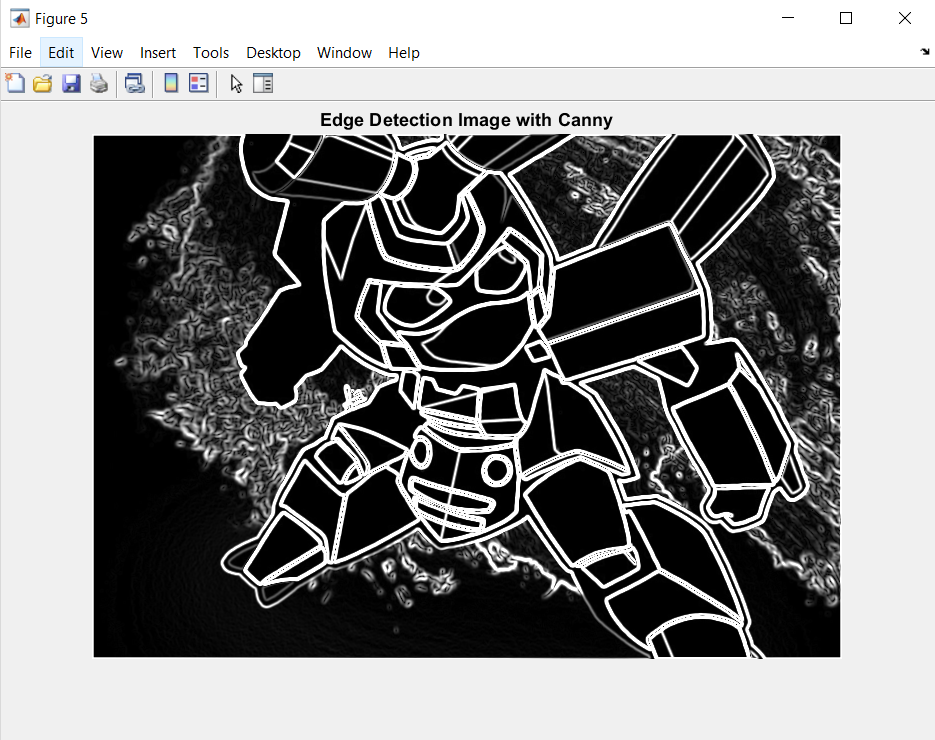This screenshot has height=740, width=935.
Task: Enable plot edit mode with the arrow tool
Action: [235, 83]
